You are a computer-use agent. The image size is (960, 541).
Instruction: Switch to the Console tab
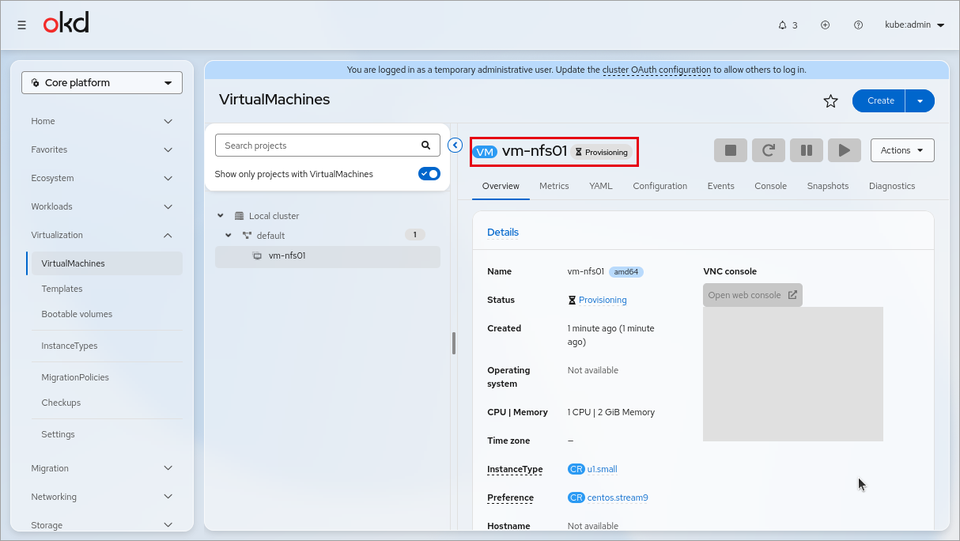tap(770, 186)
